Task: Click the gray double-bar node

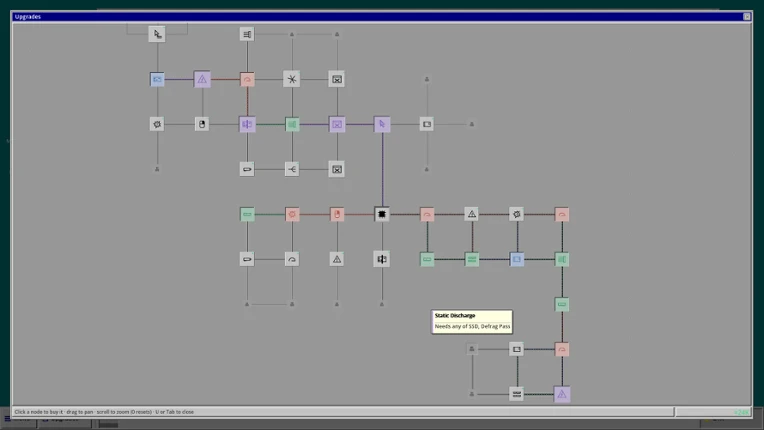Action: click(516, 394)
